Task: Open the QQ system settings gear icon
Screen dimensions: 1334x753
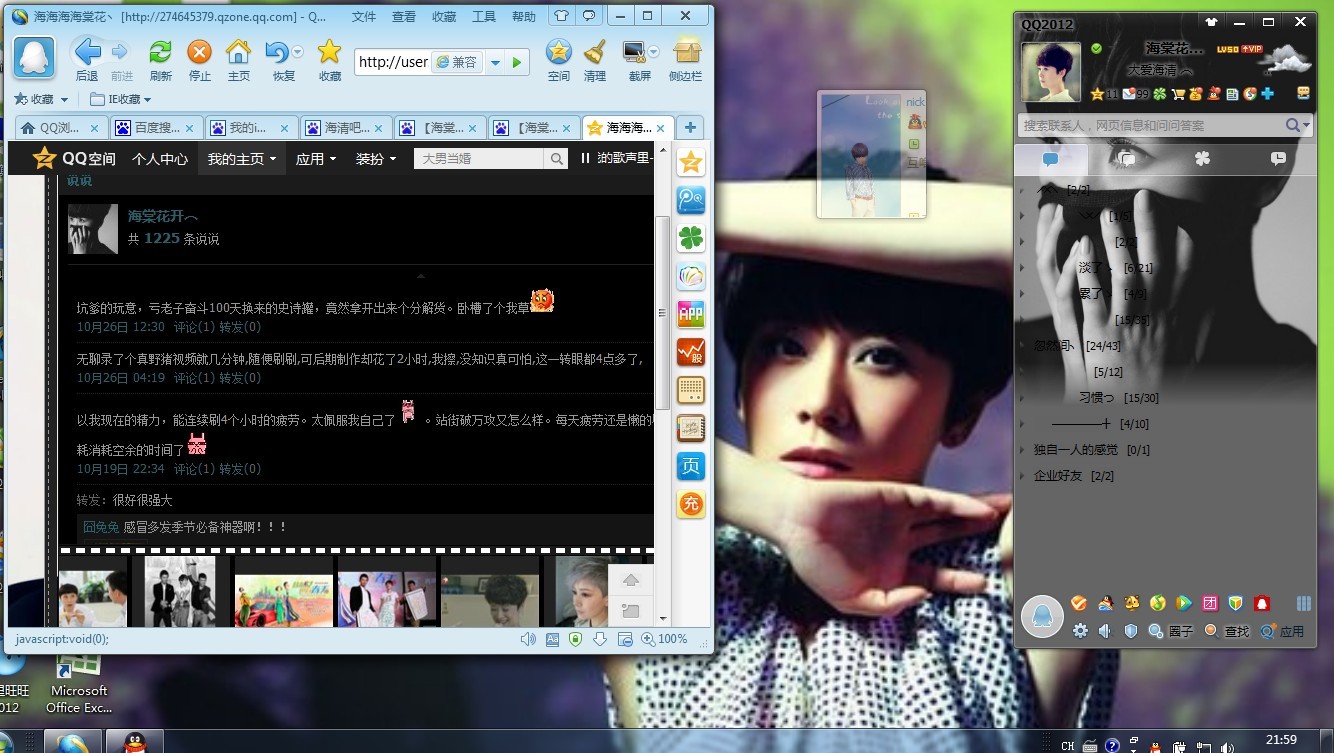Action: (x=1080, y=631)
